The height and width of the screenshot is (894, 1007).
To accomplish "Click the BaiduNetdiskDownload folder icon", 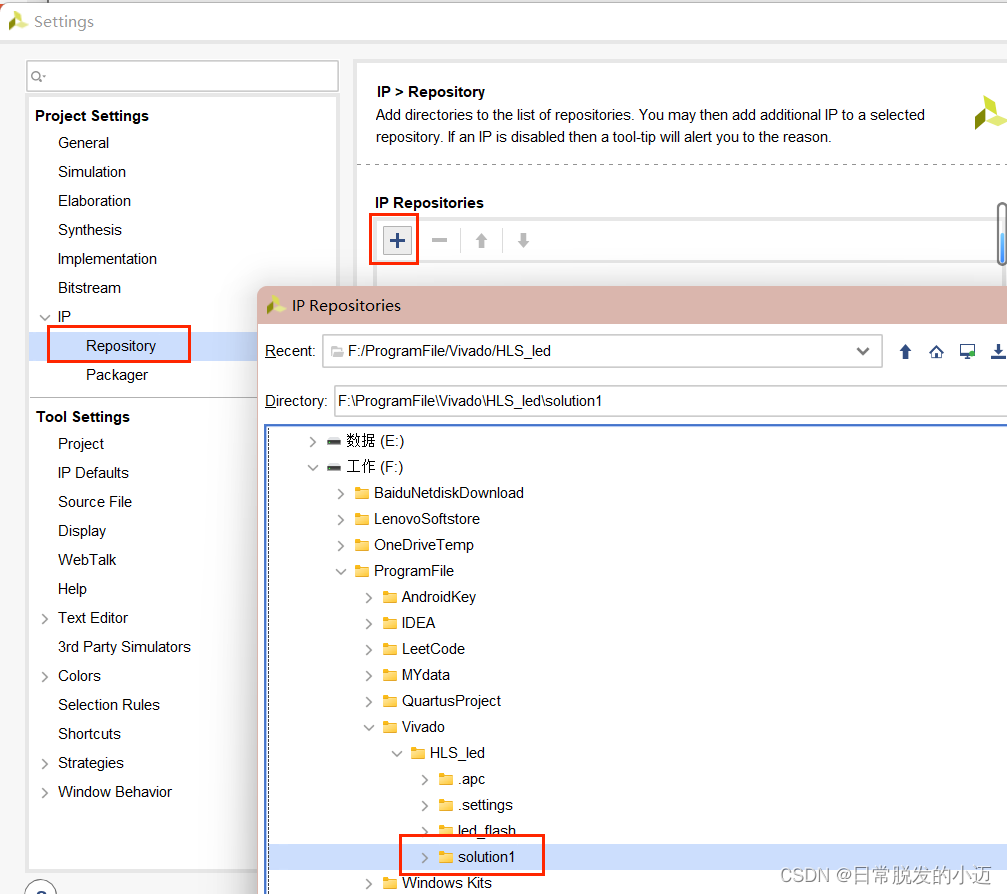I will tap(362, 493).
